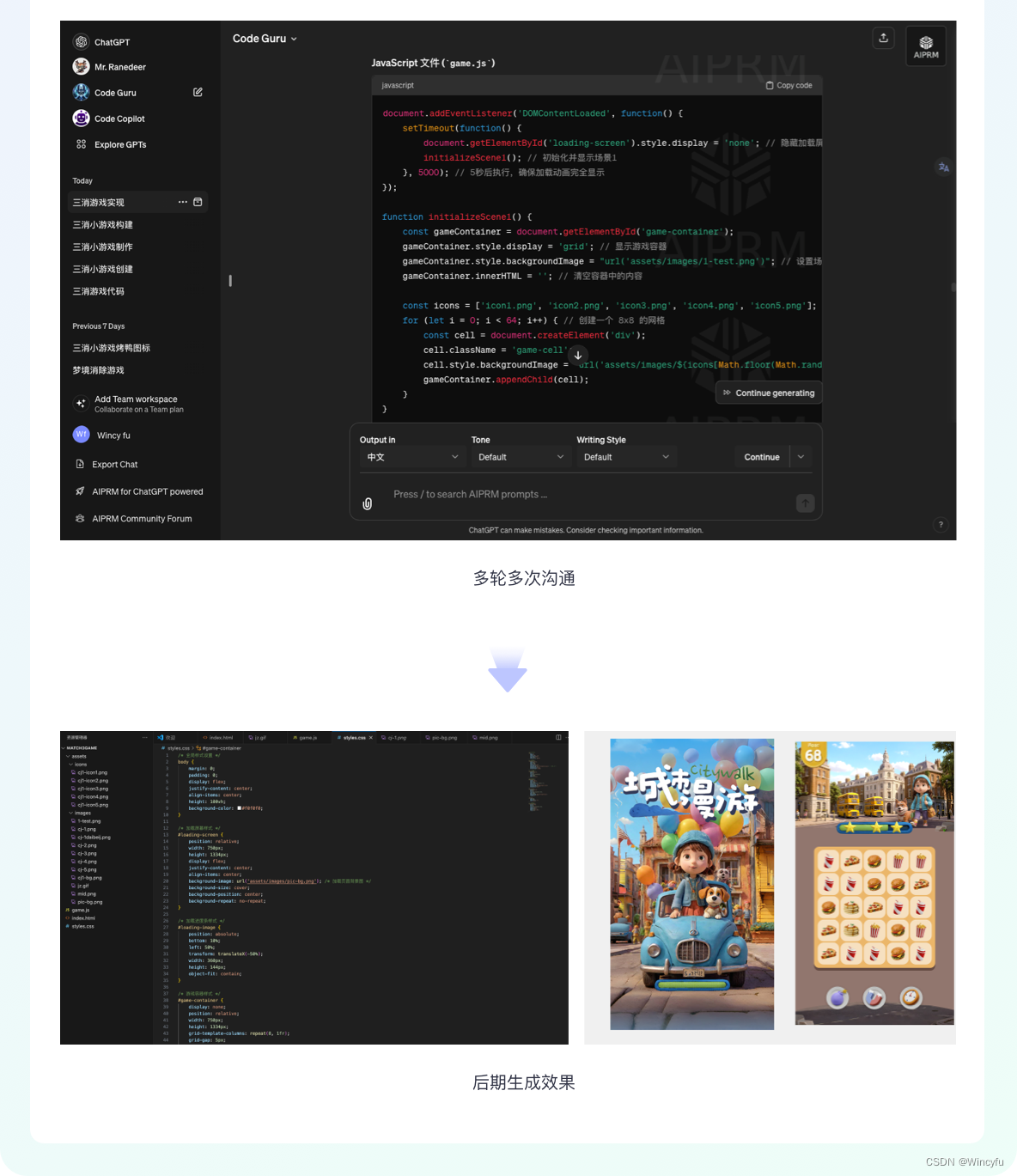The width and height of the screenshot is (1017, 1176).
Task: Archive the 三消游戏实现 chat
Action: point(198,202)
